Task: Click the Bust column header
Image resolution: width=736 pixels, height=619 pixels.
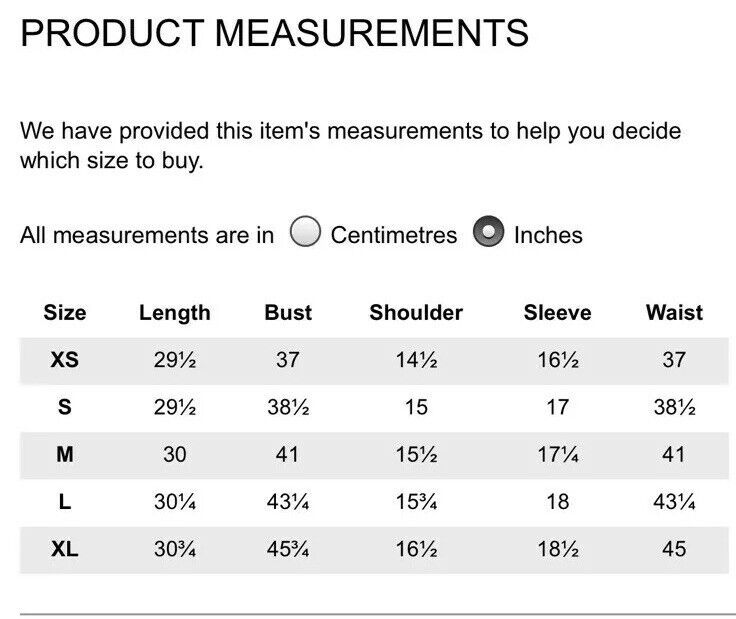Action: [288, 313]
